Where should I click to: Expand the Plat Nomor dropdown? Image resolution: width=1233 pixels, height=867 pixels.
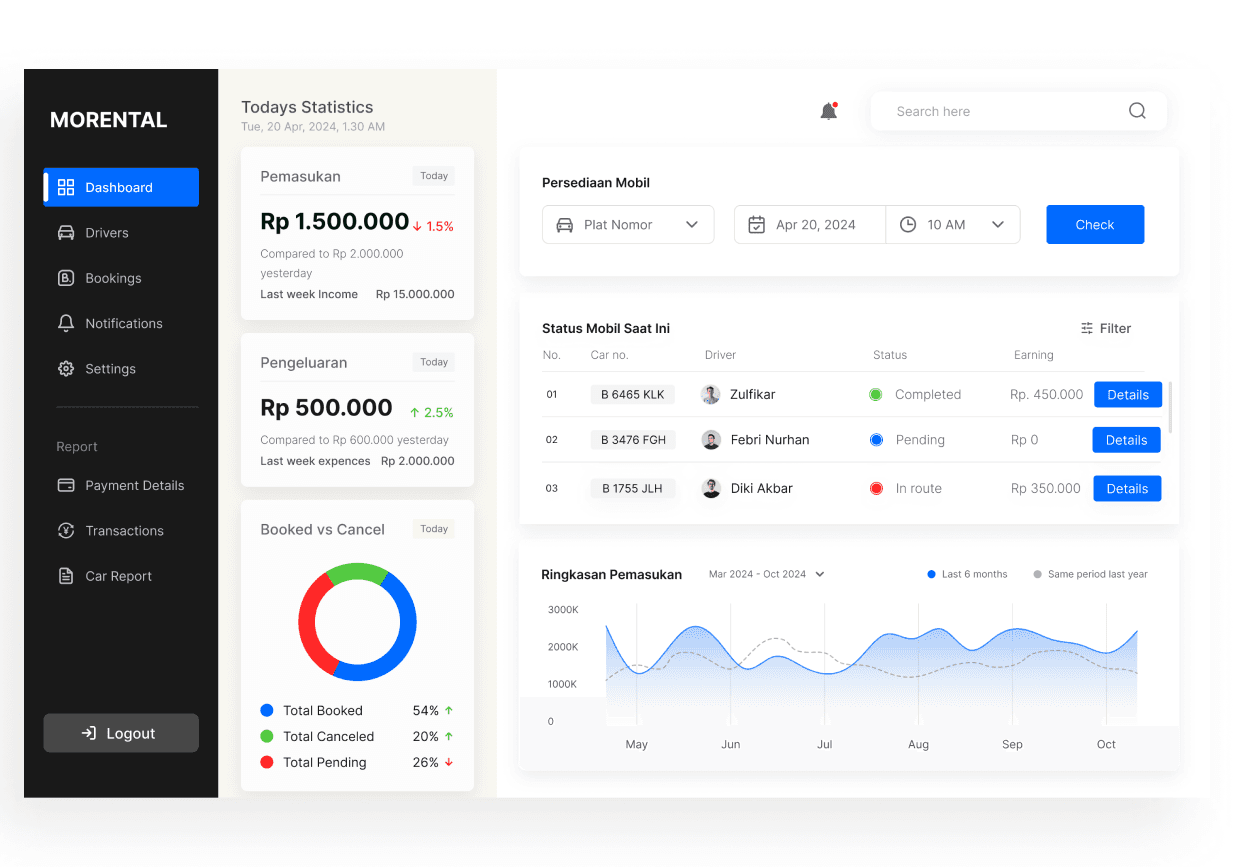click(x=692, y=224)
